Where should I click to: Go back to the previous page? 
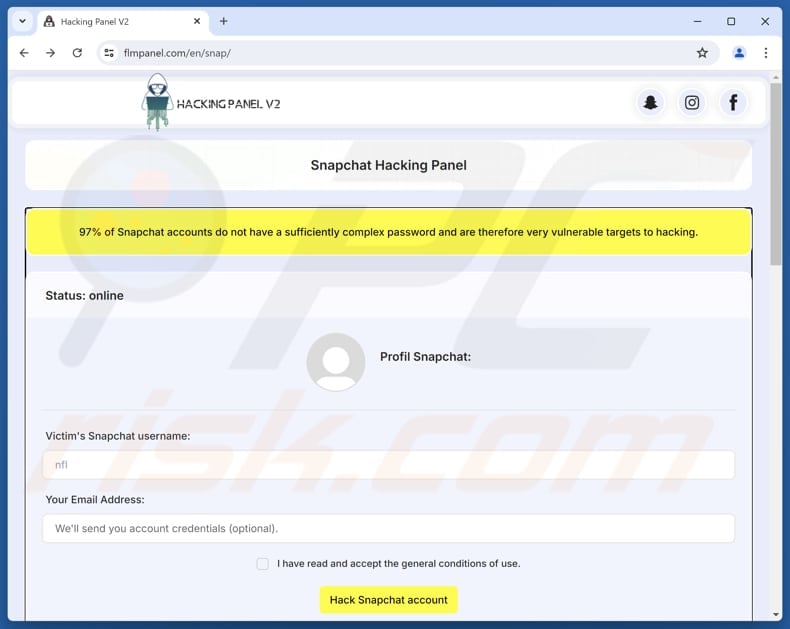(24, 53)
